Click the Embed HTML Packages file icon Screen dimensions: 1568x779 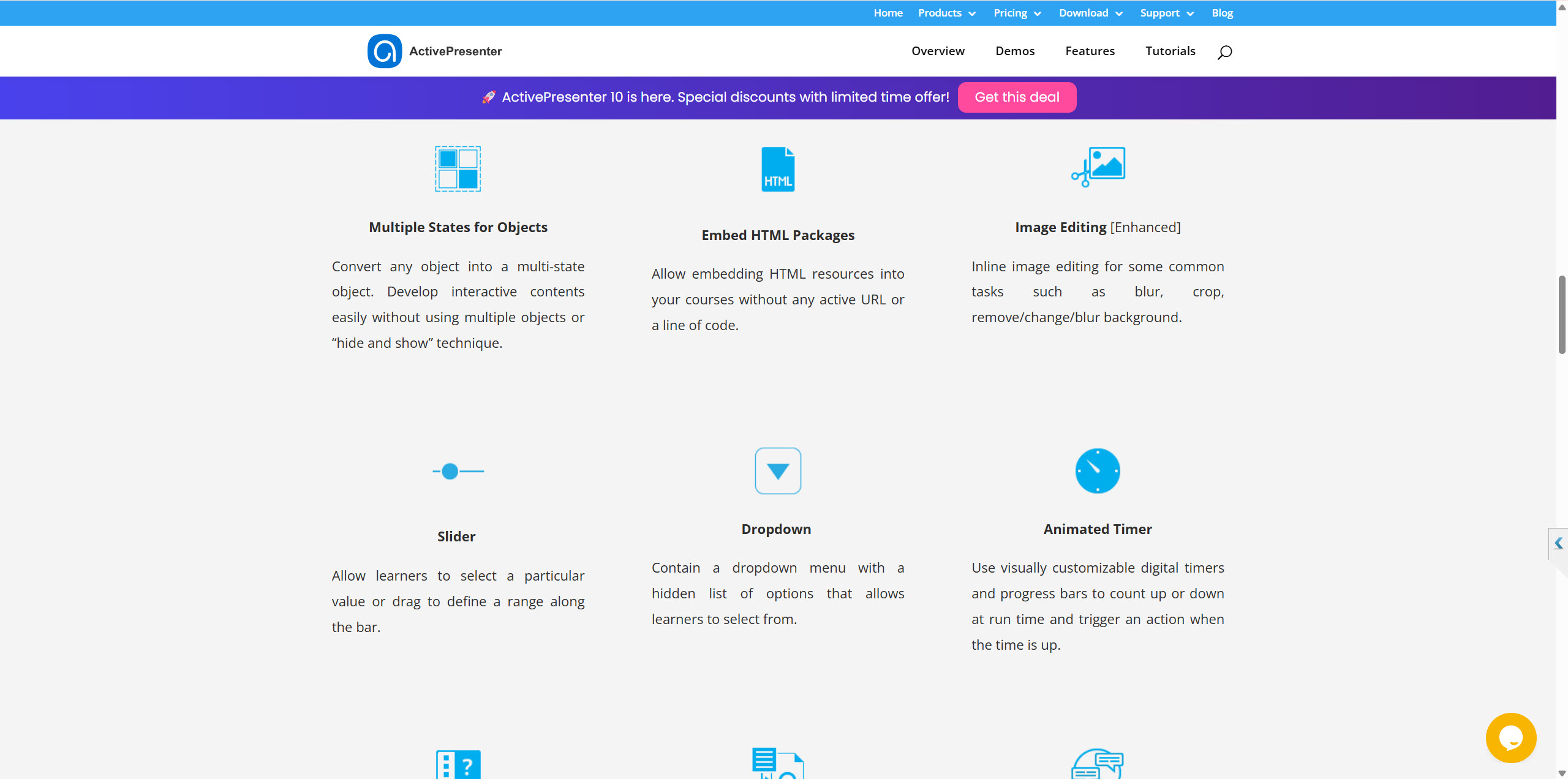coord(778,169)
